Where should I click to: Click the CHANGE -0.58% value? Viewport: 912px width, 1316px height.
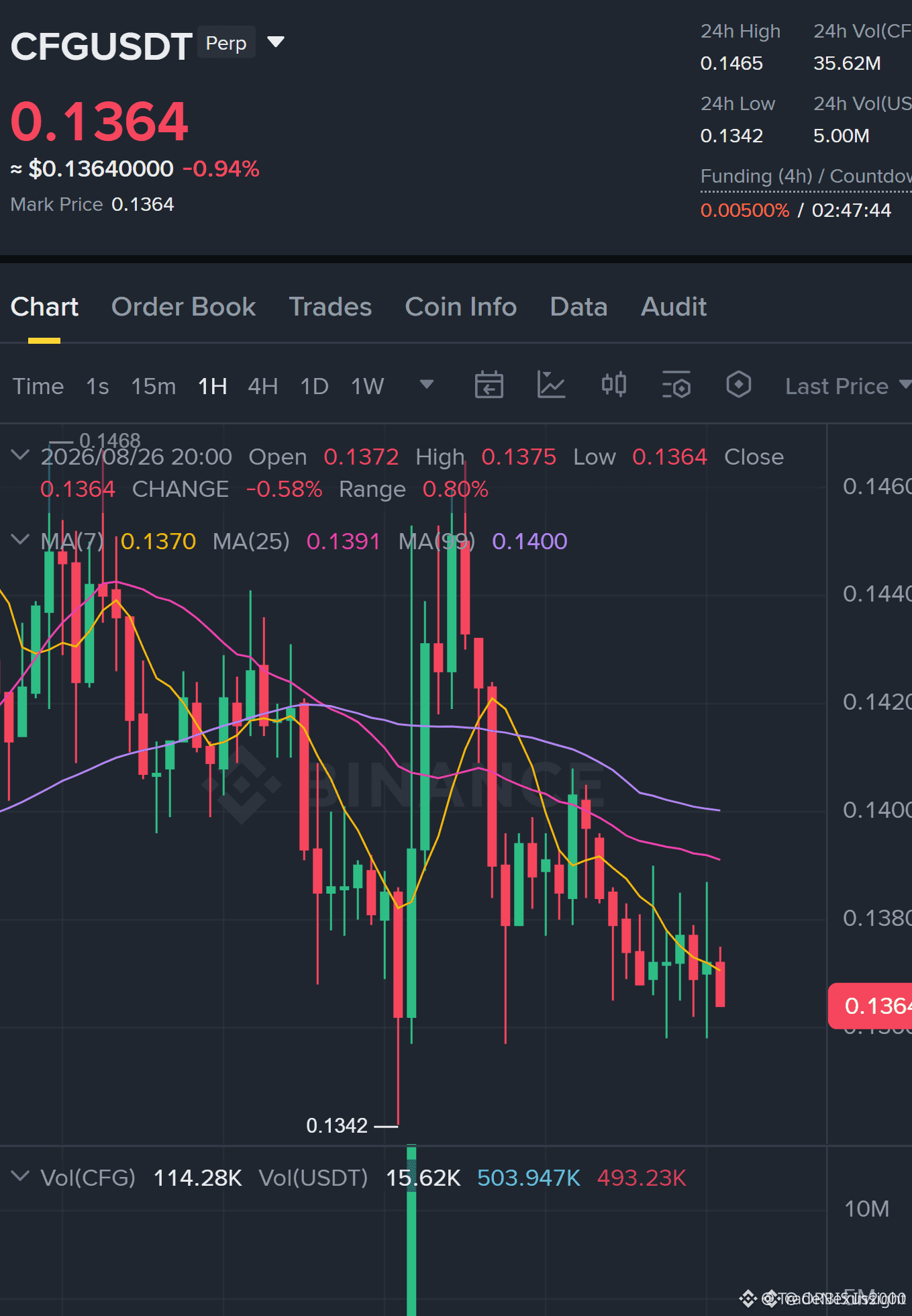coord(285,489)
